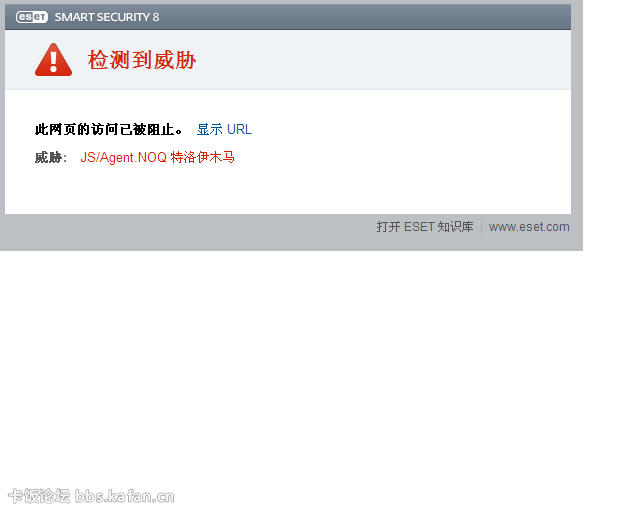Click the 卡饭论坛 watermark characters
This screenshot has width=640, height=512.
pos(40,496)
